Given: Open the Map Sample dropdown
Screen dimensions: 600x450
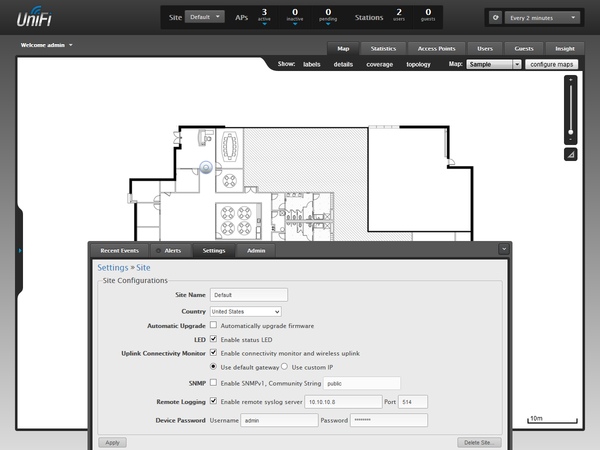Looking at the screenshot, I should (x=494, y=64).
